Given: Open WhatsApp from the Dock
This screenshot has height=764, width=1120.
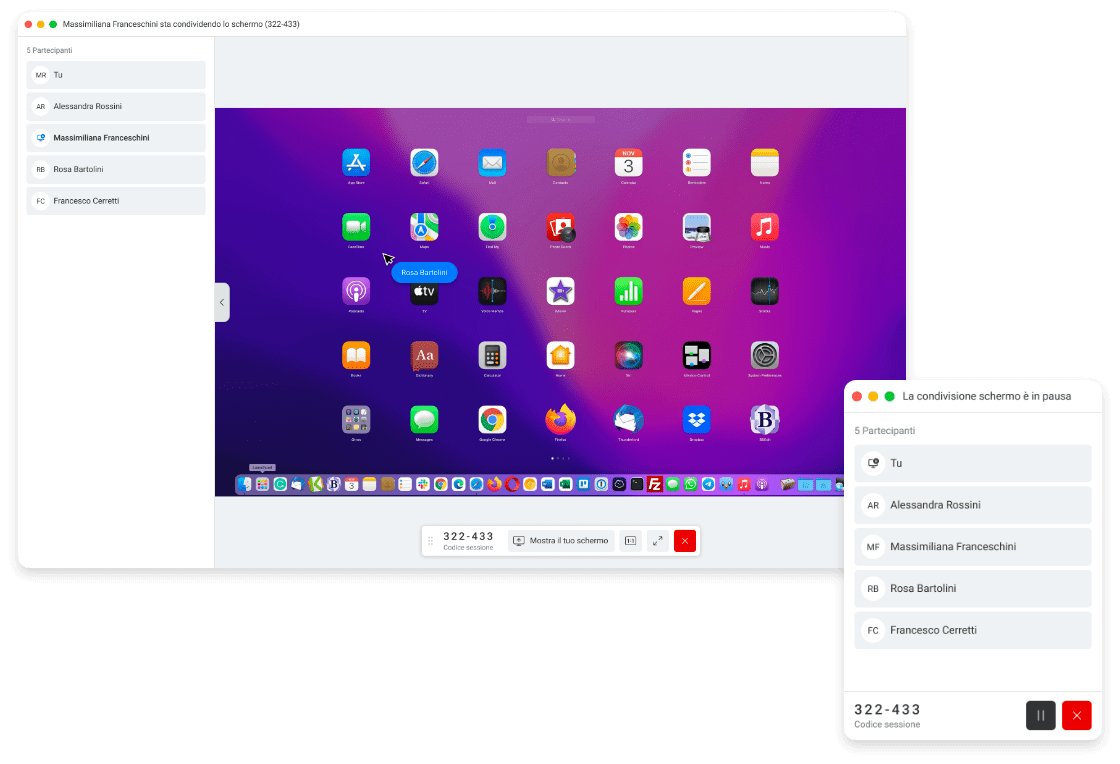Looking at the screenshot, I should click(x=690, y=484).
